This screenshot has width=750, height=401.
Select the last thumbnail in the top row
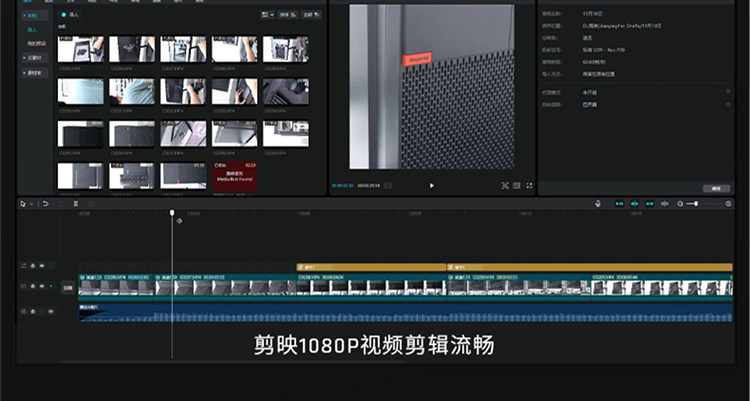click(286, 49)
